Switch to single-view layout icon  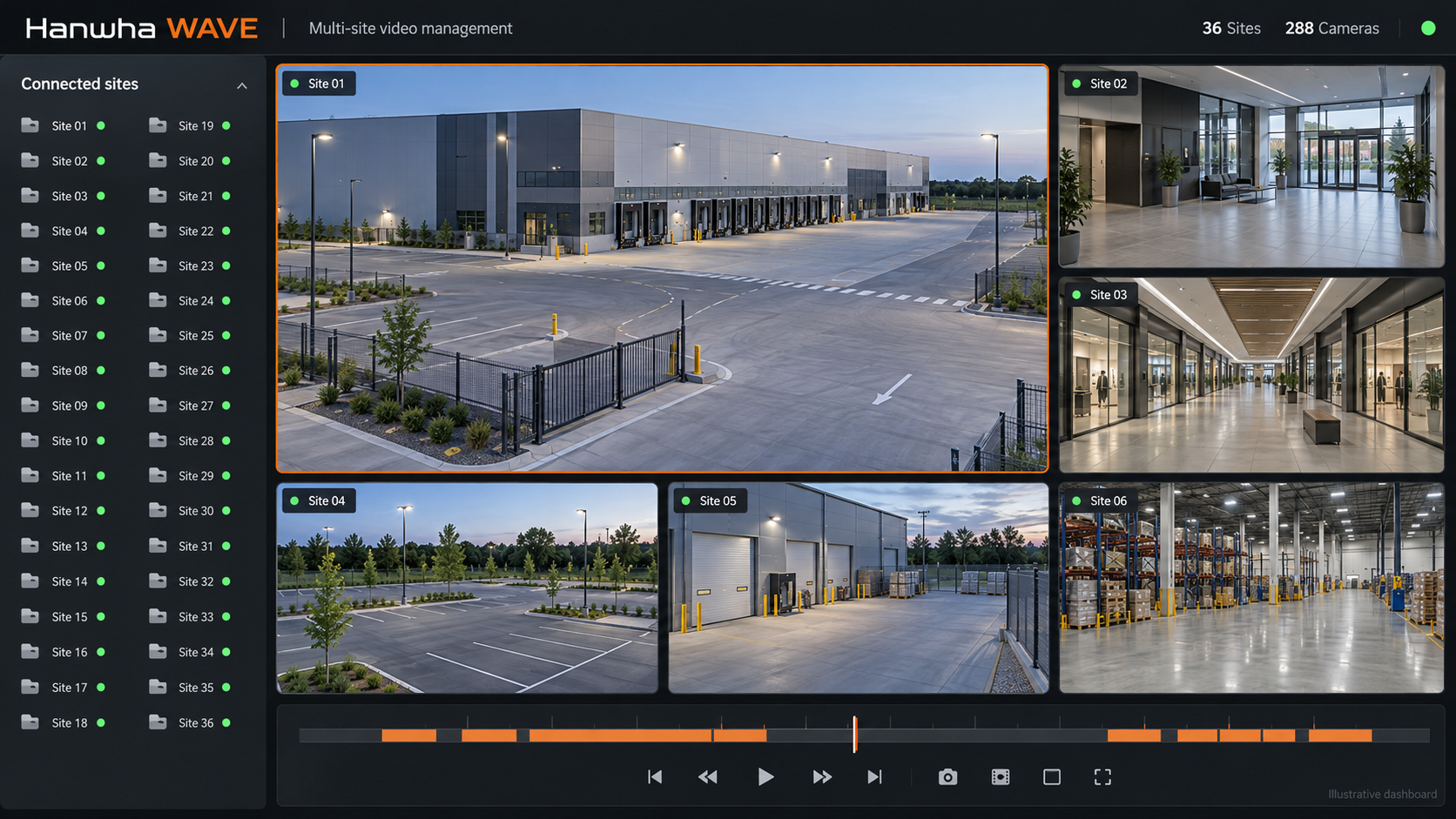coord(1052,776)
